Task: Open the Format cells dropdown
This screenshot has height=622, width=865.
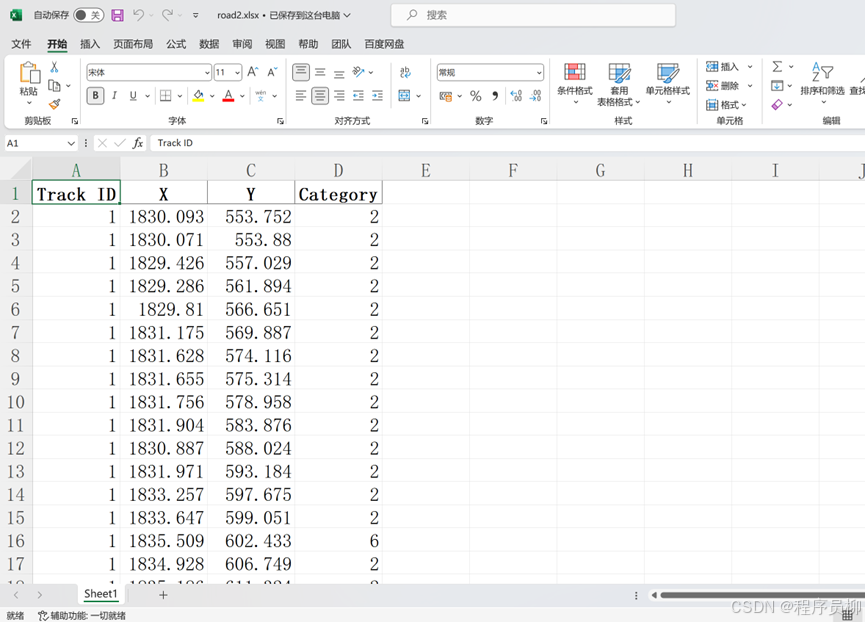Action: (726, 104)
